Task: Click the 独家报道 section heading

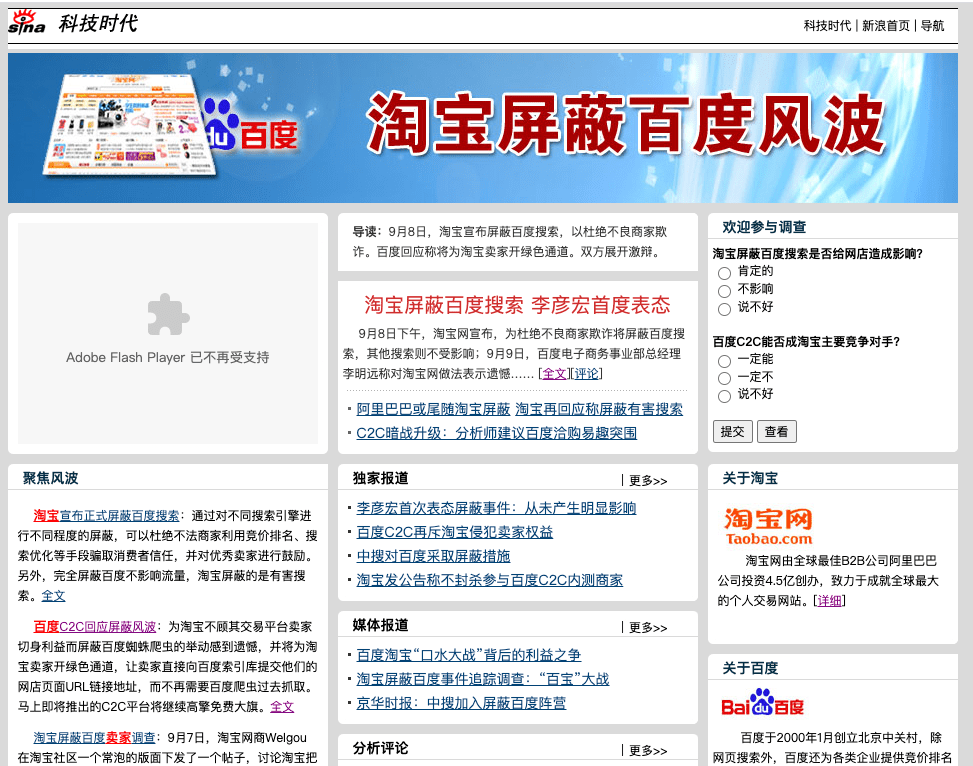Action: pos(380,478)
